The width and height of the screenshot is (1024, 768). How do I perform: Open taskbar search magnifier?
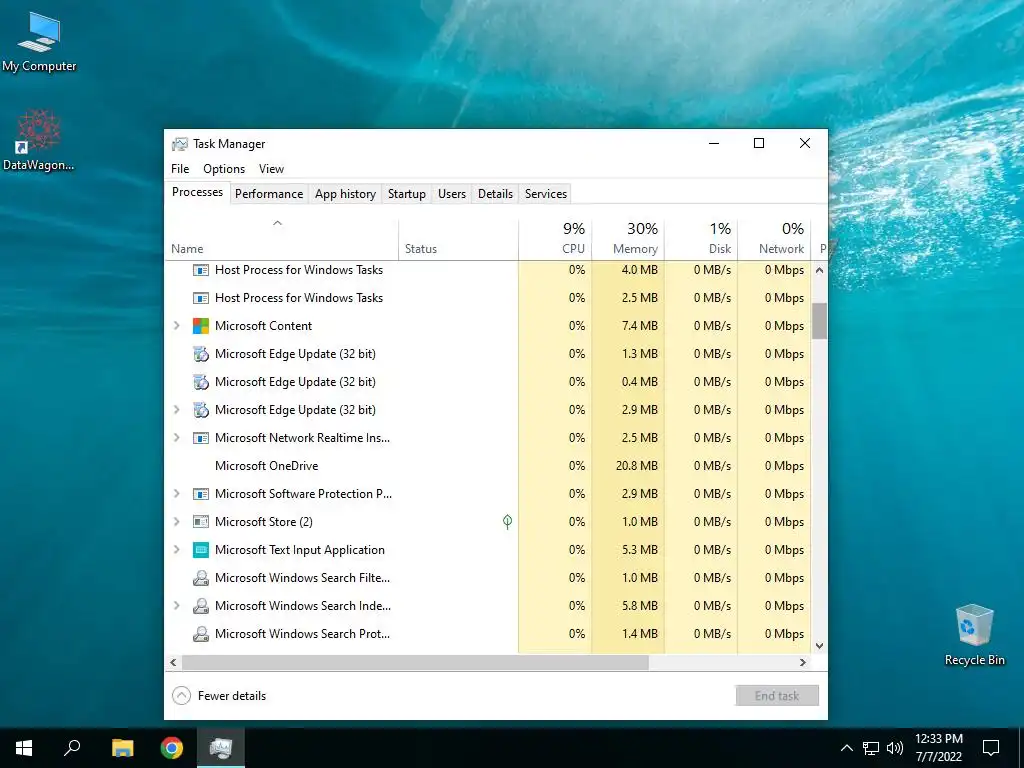pyautogui.click(x=72, y=748)
